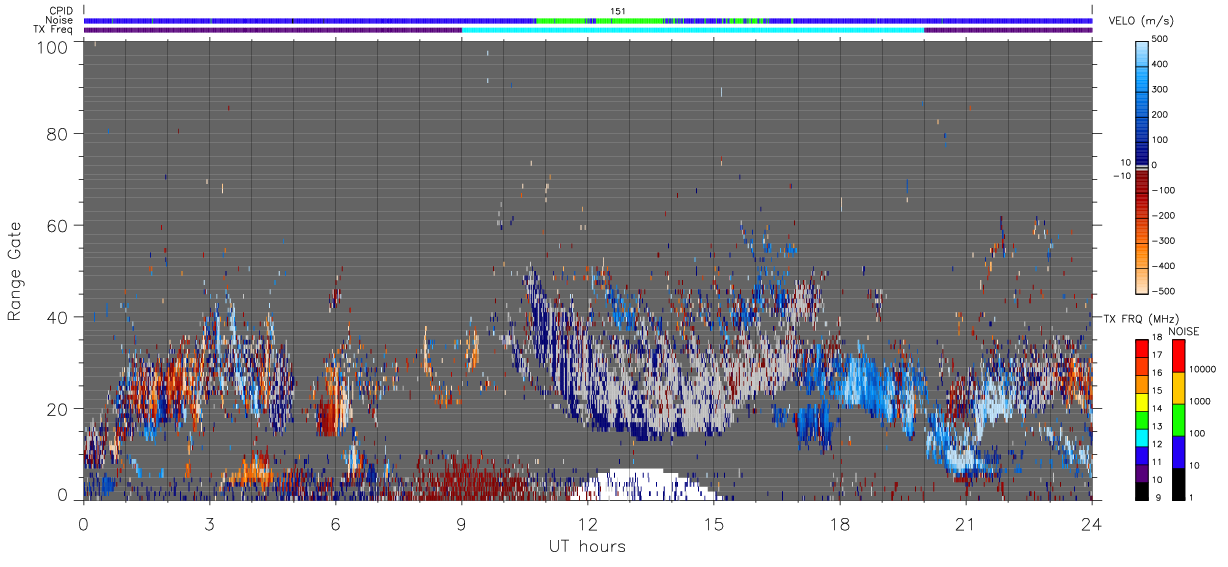Viewport: 1228px width, 567px height.
Task: Click the 15 tick on UT hours axis
Action: tap(713, 523)
